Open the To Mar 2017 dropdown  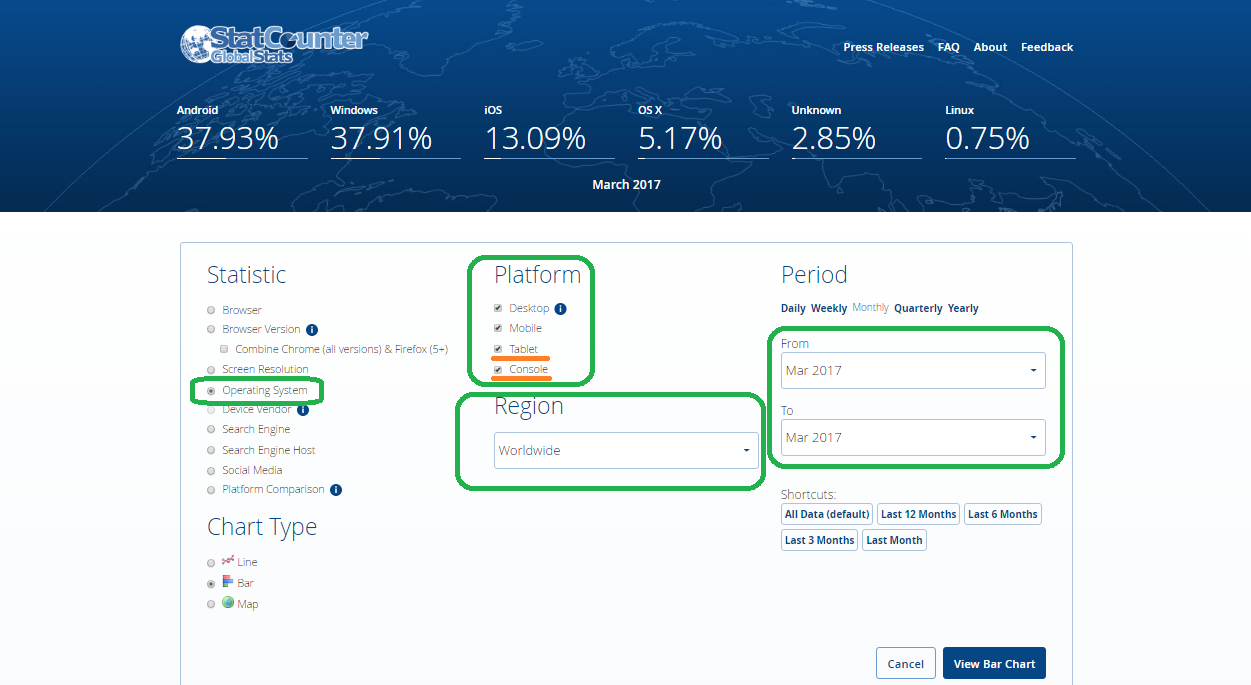tap(913, 437)
